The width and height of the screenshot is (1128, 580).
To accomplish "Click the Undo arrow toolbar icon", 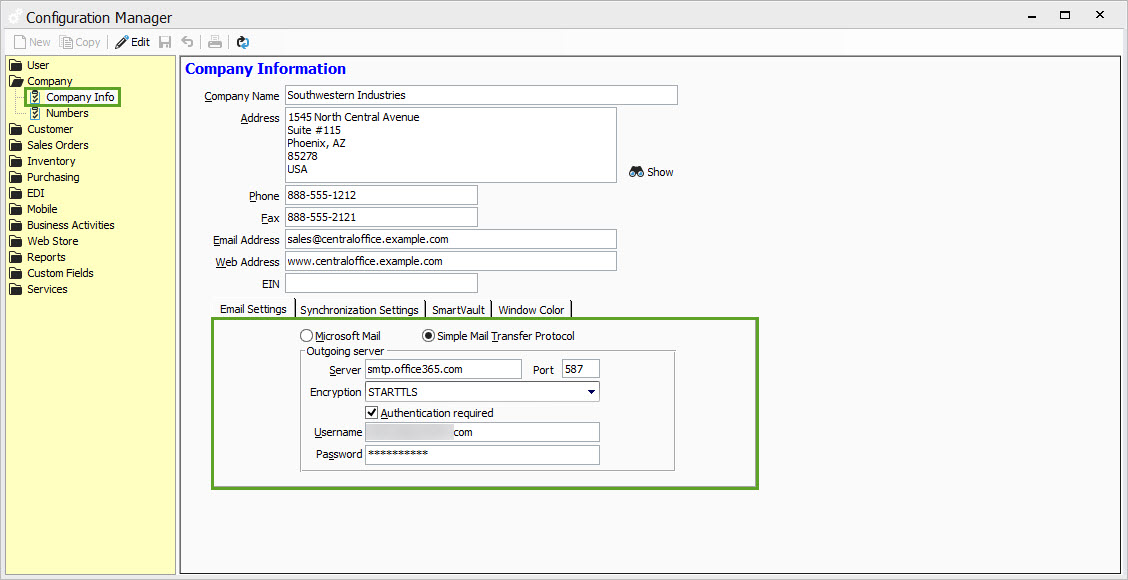I will tap(187, 42).
